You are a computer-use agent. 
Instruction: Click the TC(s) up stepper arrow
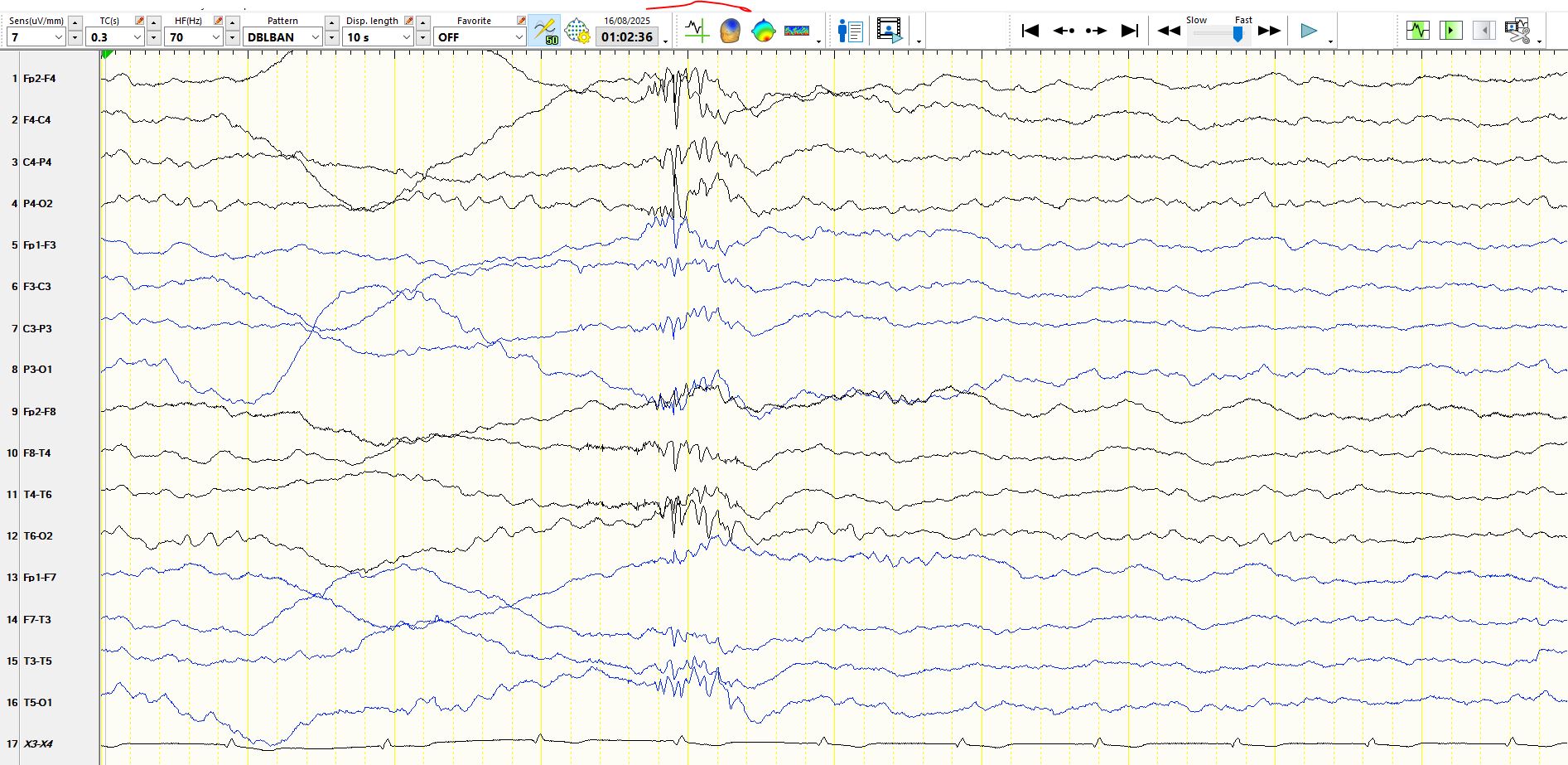153,22
